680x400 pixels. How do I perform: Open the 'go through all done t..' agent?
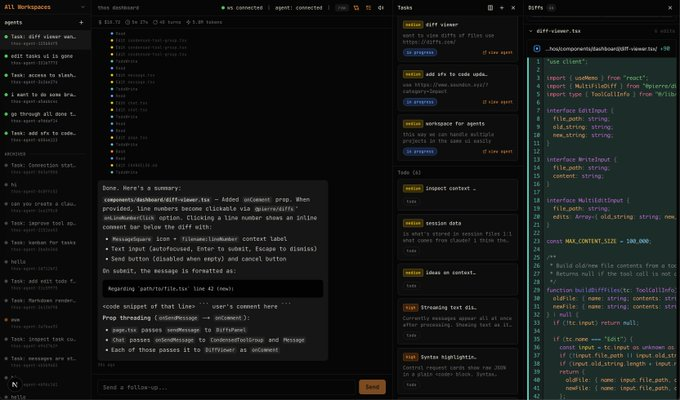(x=45, y=118)
